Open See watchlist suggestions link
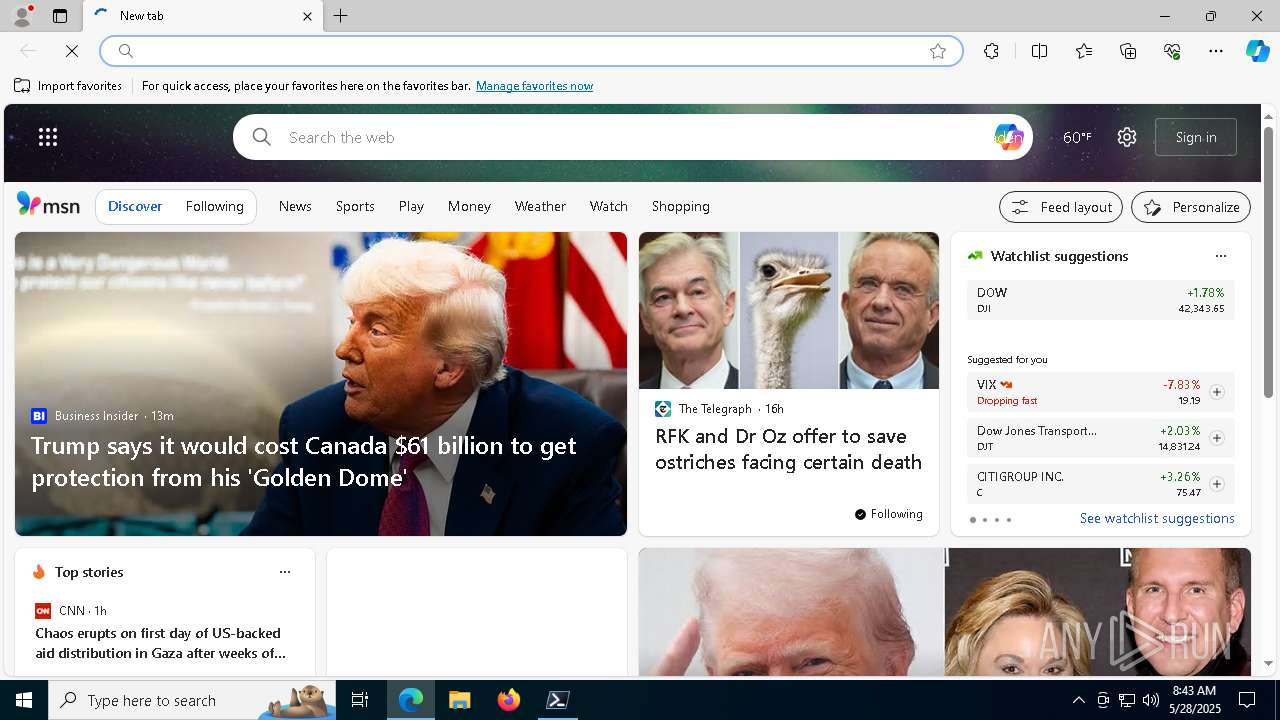This screenshot has width=1280, height=720. [x=1157, y=518]
